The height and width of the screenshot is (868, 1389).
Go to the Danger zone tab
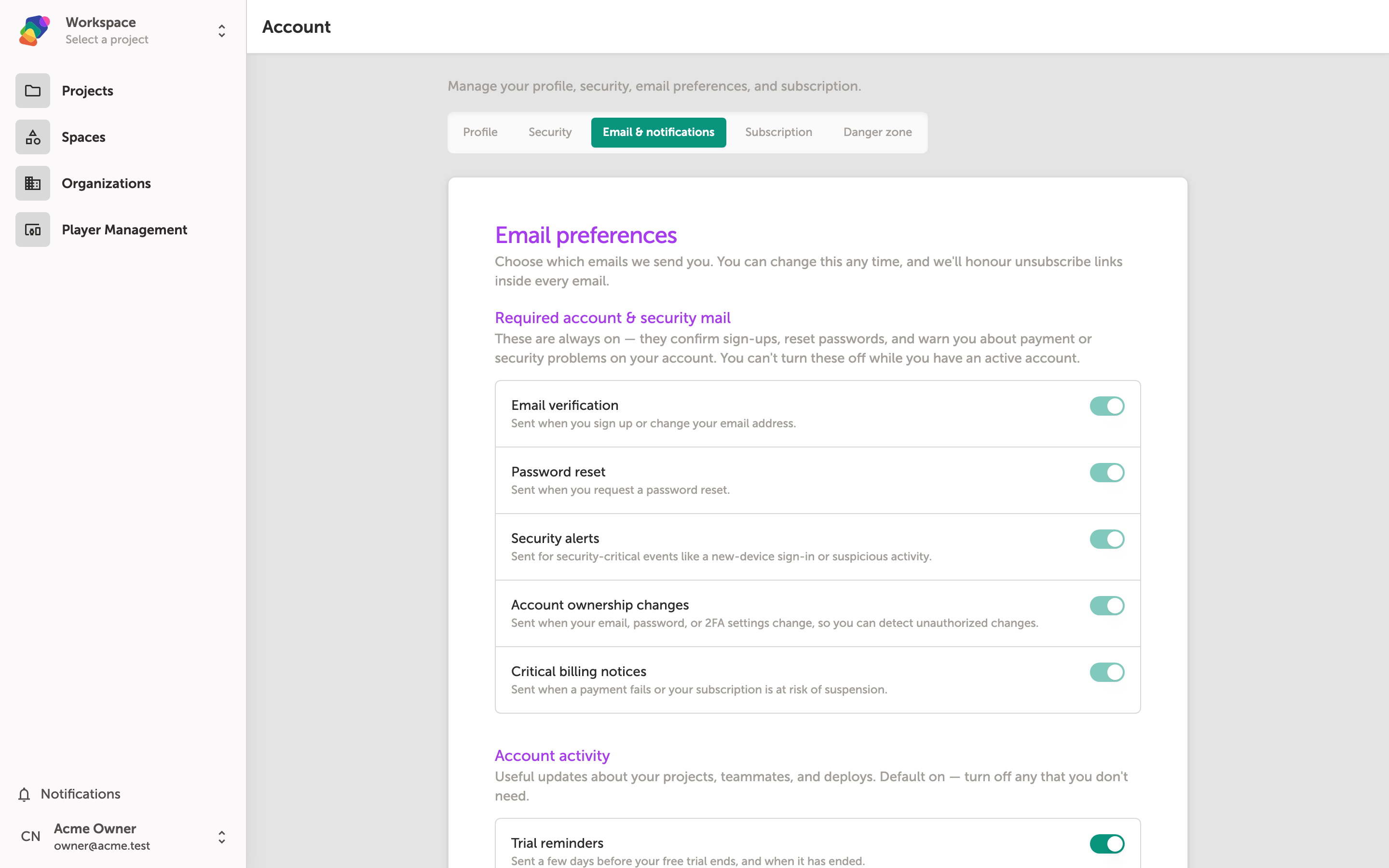(x=877, y=132)
